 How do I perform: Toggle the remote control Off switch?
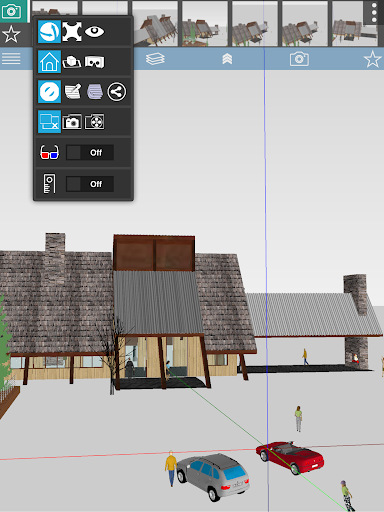(x=90, y=184)
